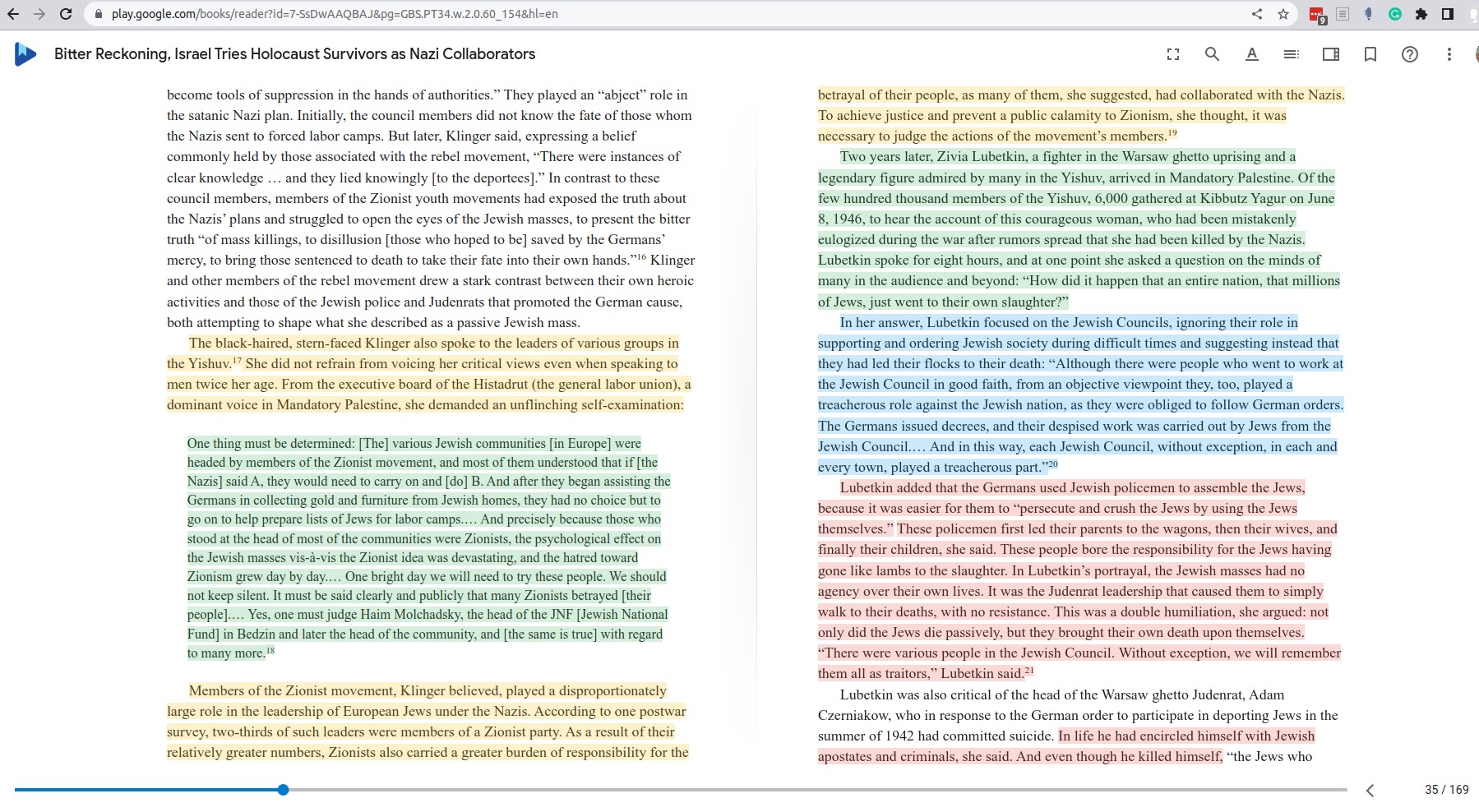Screen dimensions: 1479x812
Task: Enter full screen reading mode
Action: click(1173, 54)
